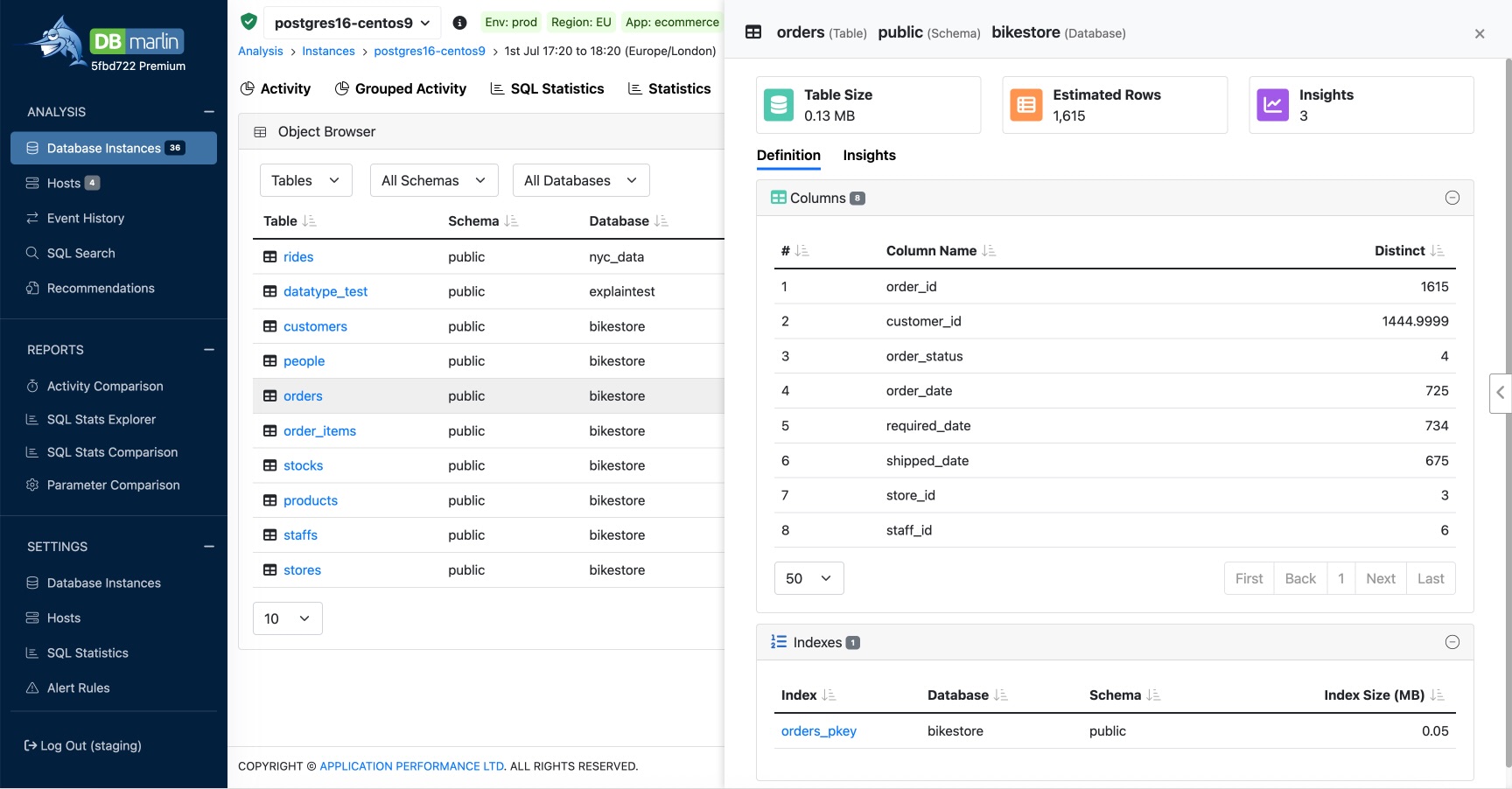Click the Columns section grid icon
1512x789 pixels.
[779, 198]
